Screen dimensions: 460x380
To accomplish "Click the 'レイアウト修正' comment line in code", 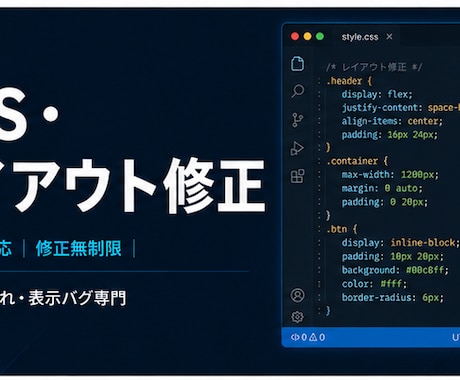I will [x=374, y=67].
